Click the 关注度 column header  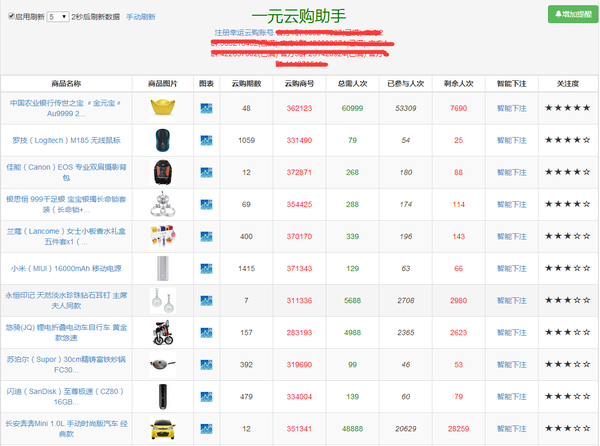[x=568, y=83]
